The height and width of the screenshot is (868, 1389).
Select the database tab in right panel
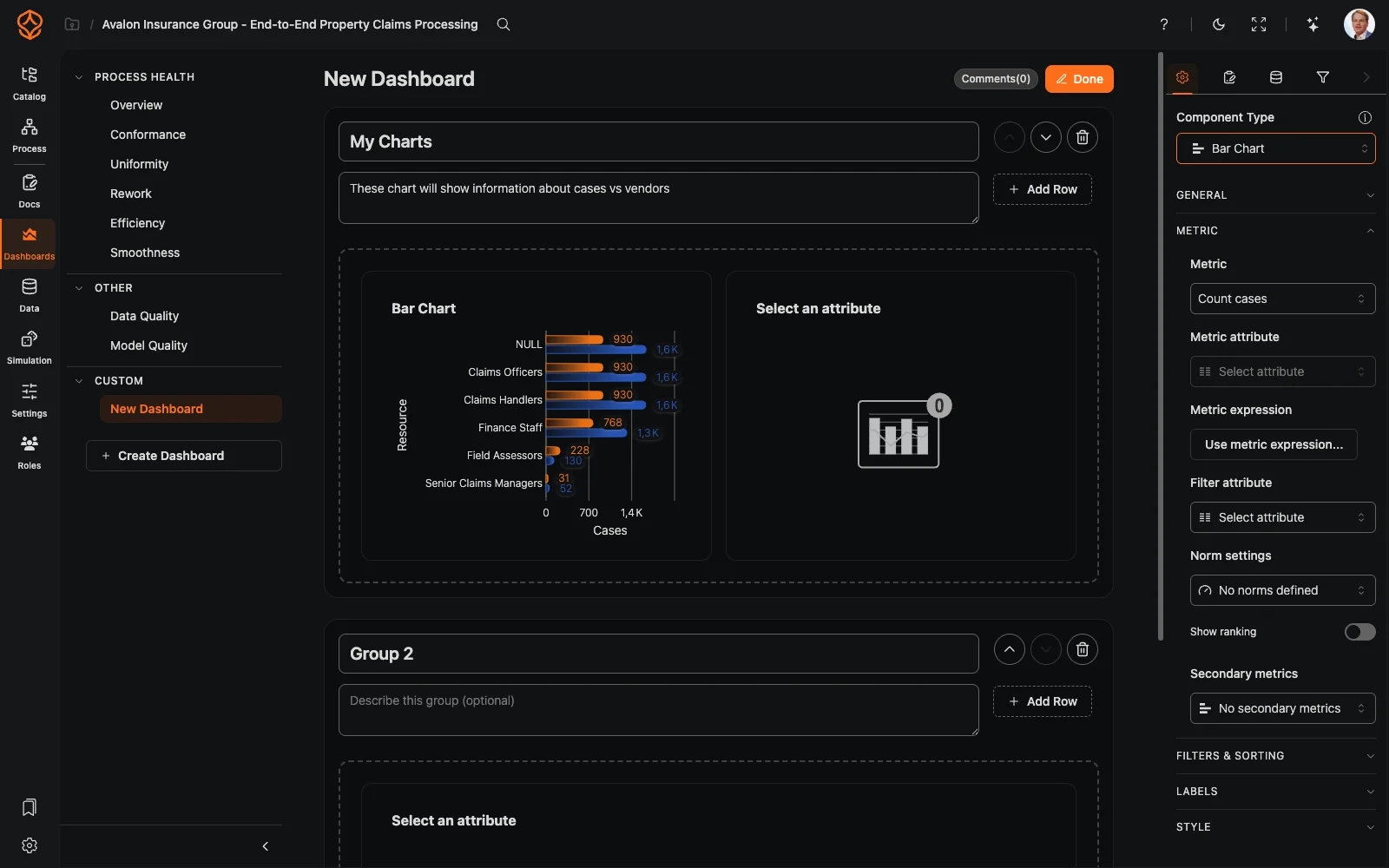[1276, 77]
